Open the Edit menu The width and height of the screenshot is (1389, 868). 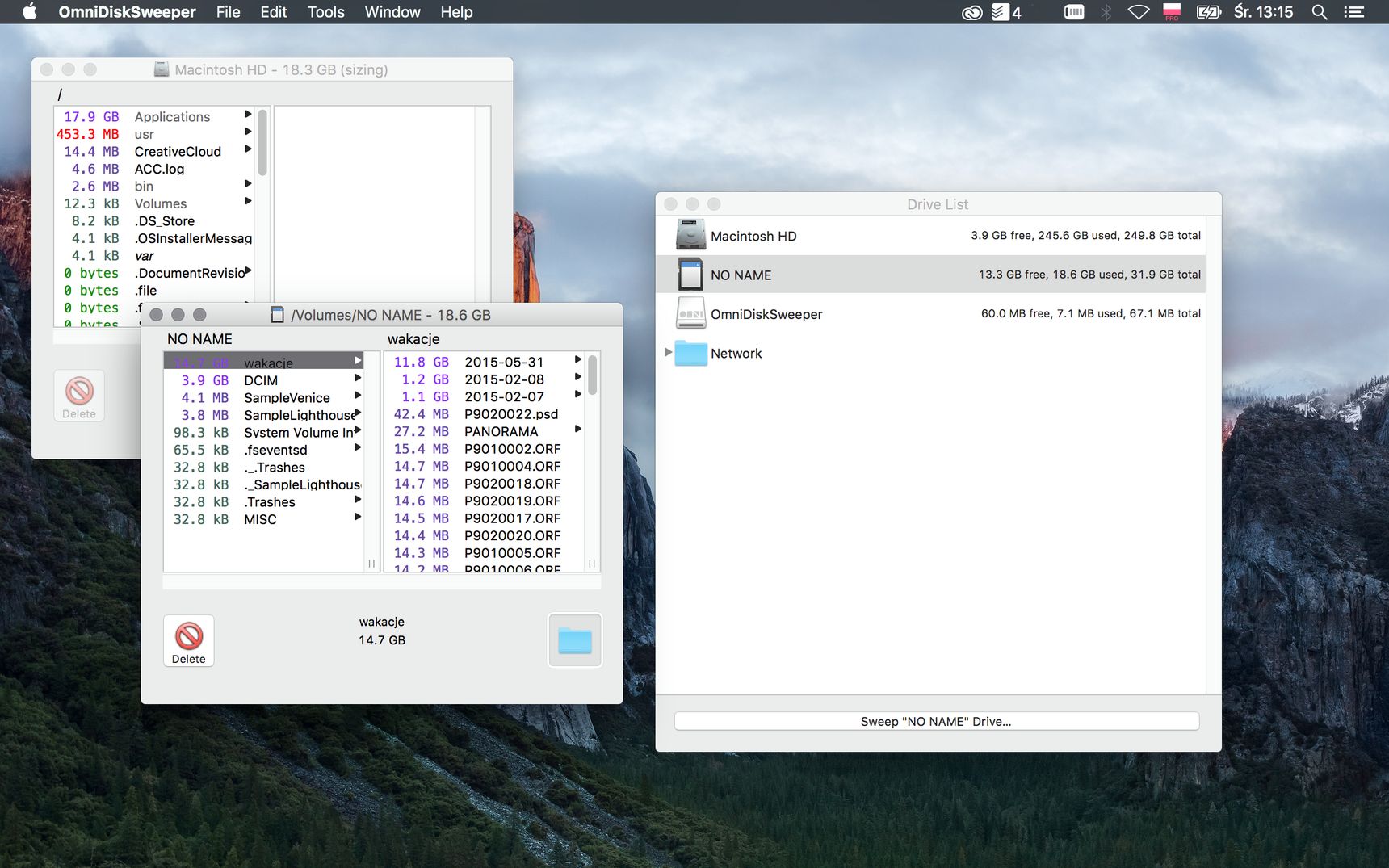[x=274, y=12]
